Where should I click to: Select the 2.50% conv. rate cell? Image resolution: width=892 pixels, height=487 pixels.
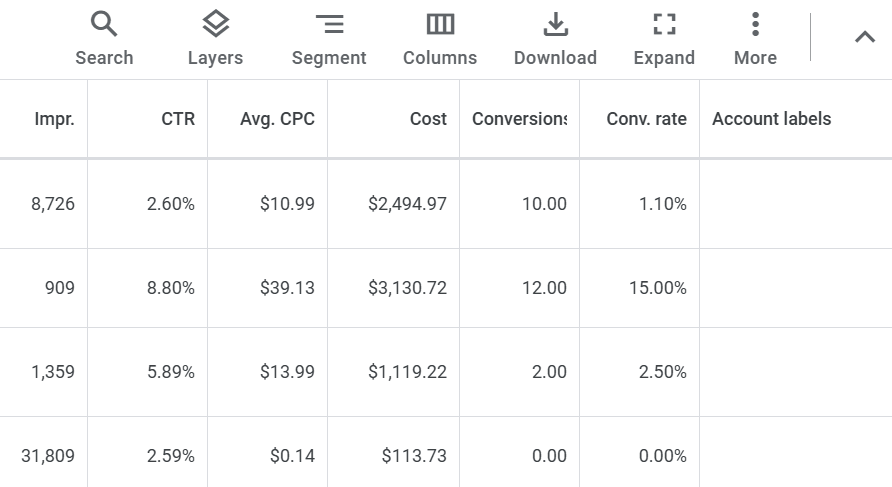tap(639, 372)
